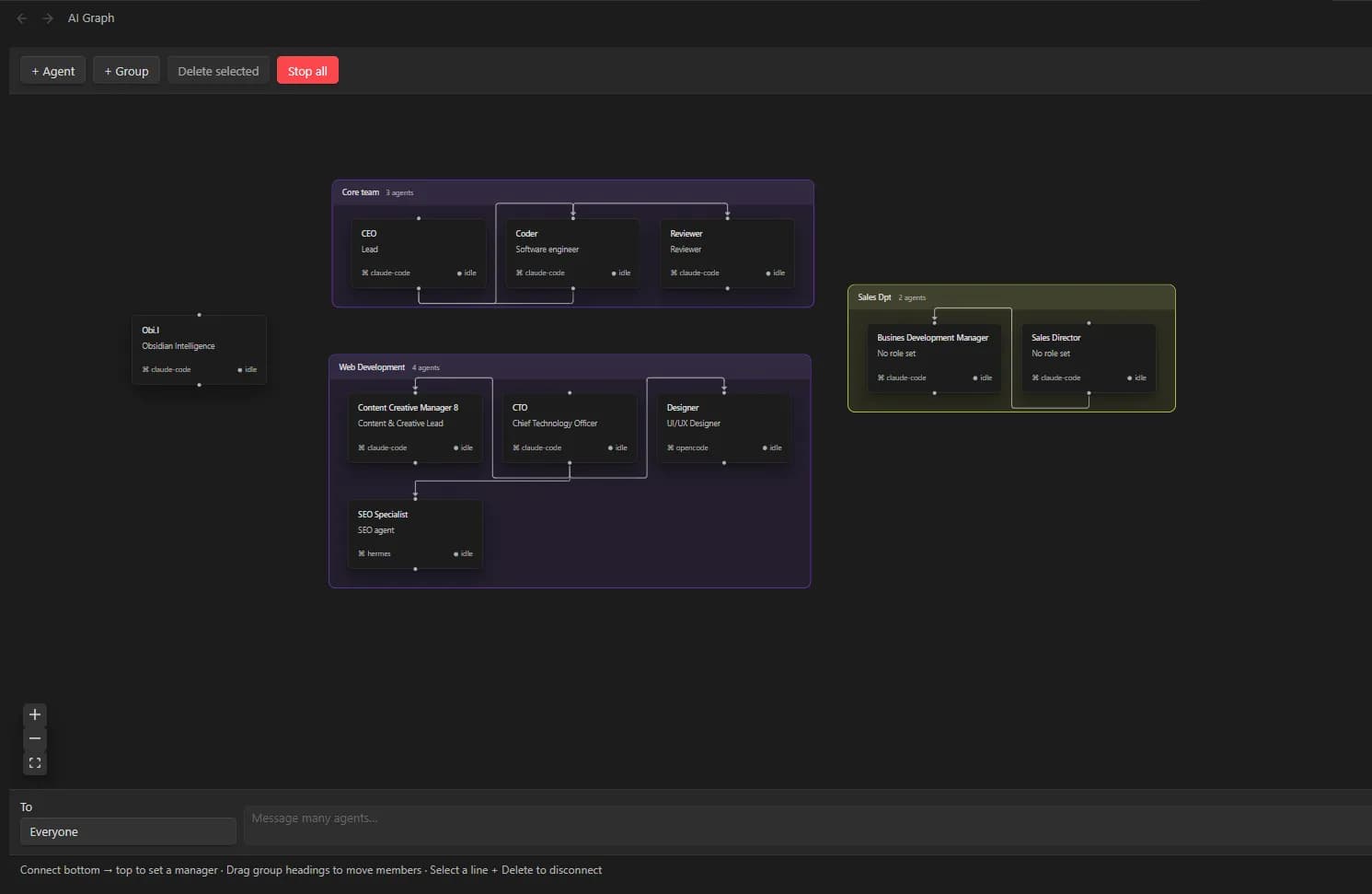Select the Reviewer agent node title
Image resolution: width=1372 pixels, height=894 pixels.
click(686, 234)
